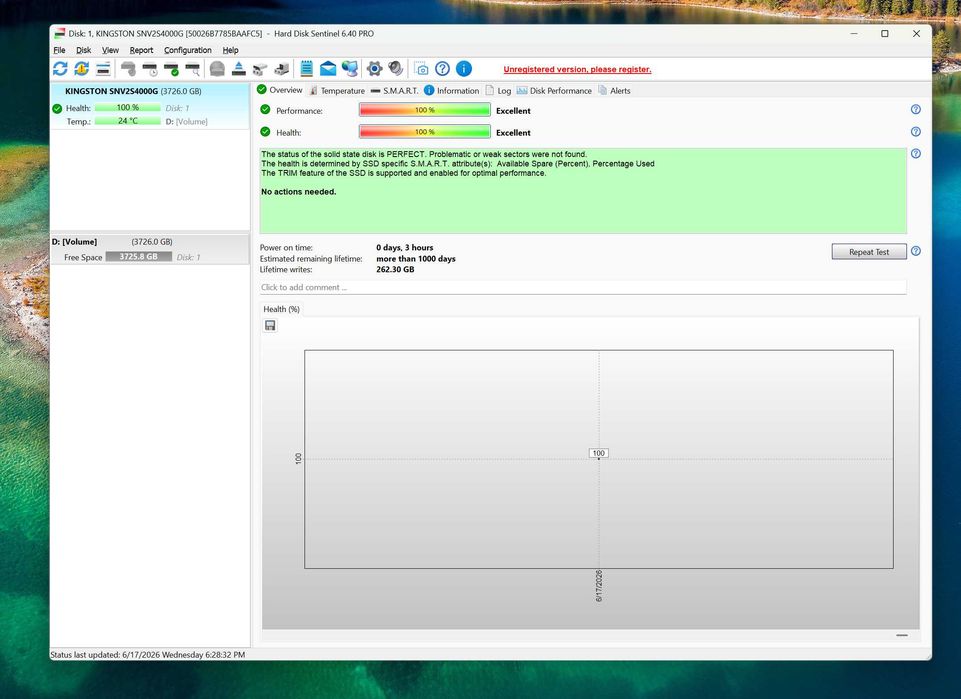Screen dimensions: 961x699
Task: Switch to the S.M.A.R.T. tab
Action: point(395,91)
